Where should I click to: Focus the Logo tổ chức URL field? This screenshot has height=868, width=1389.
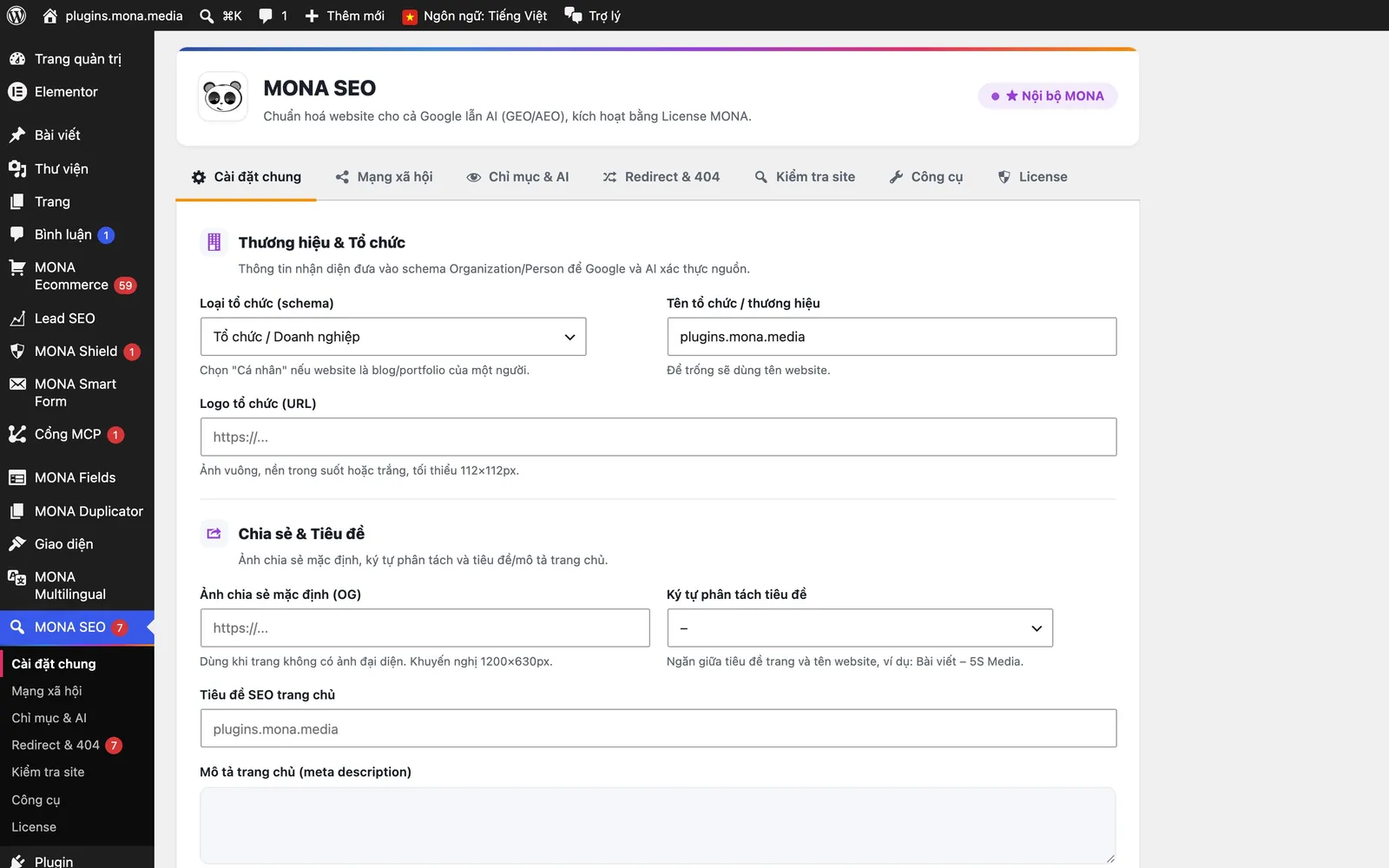pos(658,437)
